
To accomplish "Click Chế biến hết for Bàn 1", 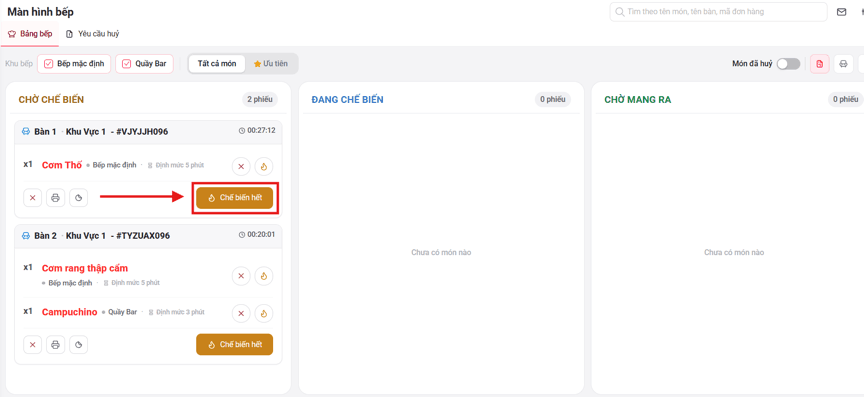I will click(x=234, y=198).
